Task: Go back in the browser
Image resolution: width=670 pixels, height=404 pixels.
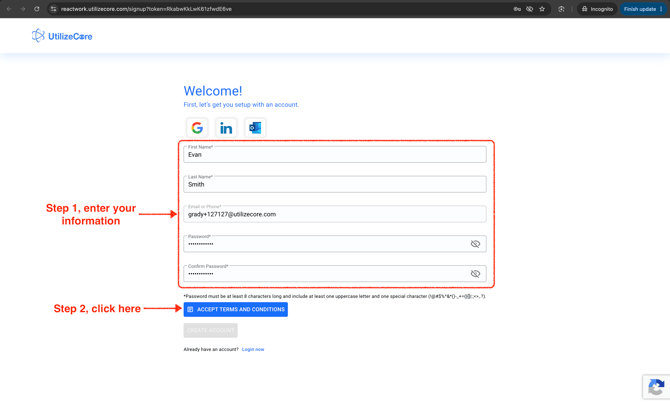Action: (x=9, y=9)
